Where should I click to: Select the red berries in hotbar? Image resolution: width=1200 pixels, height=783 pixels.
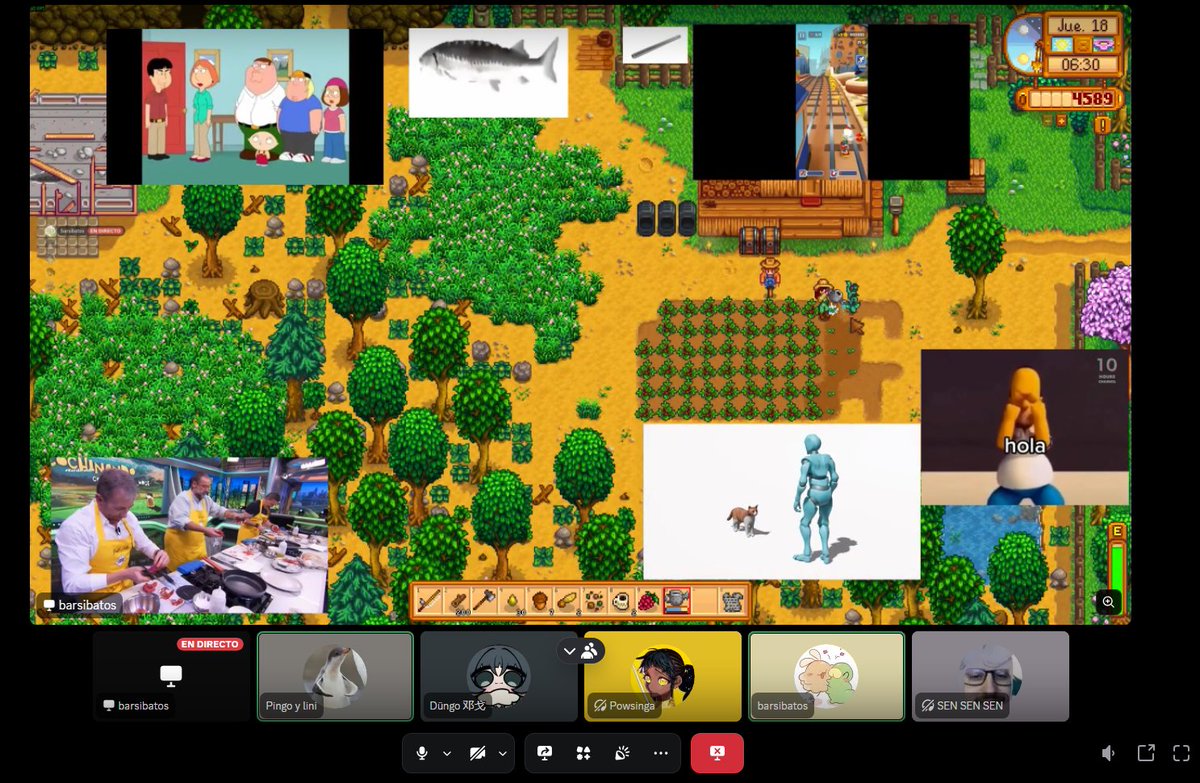click(x=649, y=600)
